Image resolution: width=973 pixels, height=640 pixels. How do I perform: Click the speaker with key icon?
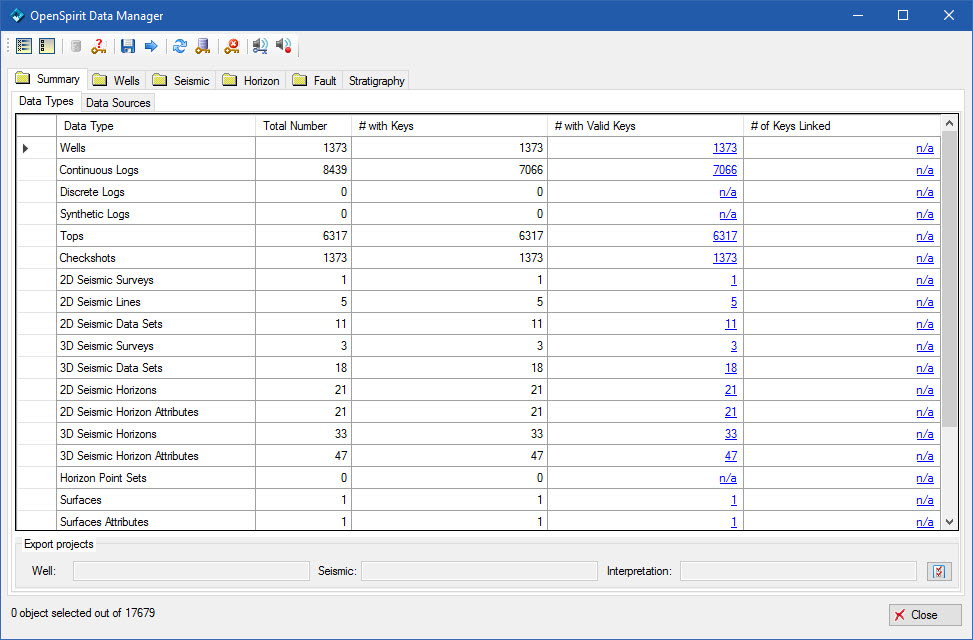(260, 46)
